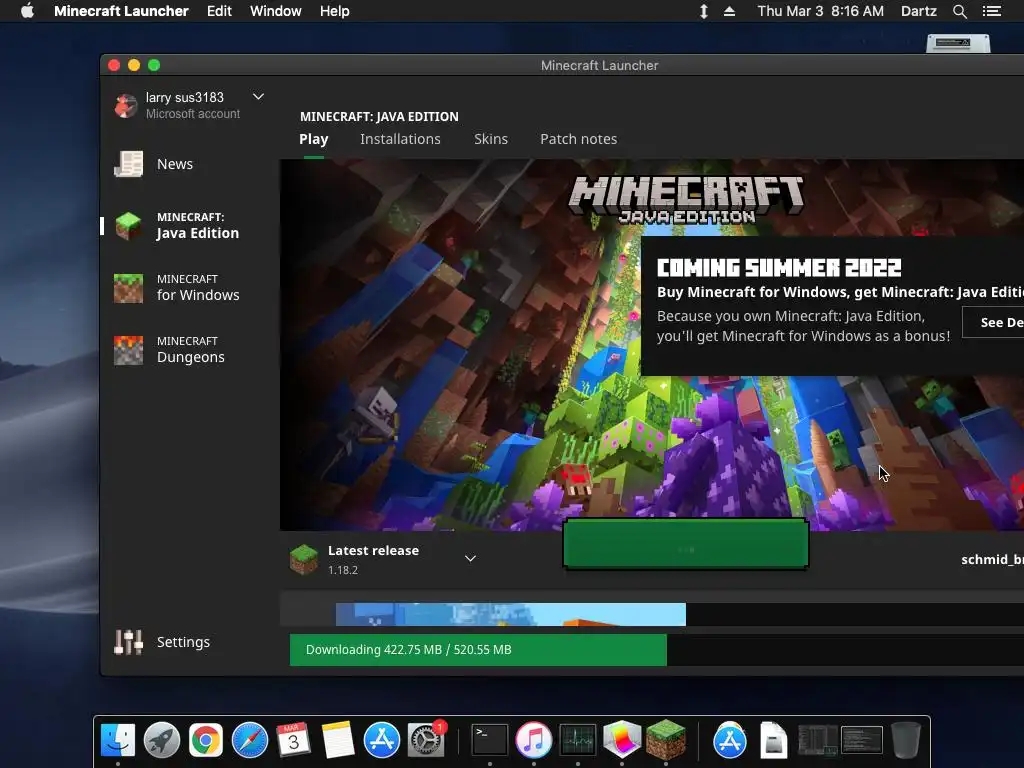Open System Preferences with the badge
The width and height of the screenshot is (1024, 768).
pos(426,741)
